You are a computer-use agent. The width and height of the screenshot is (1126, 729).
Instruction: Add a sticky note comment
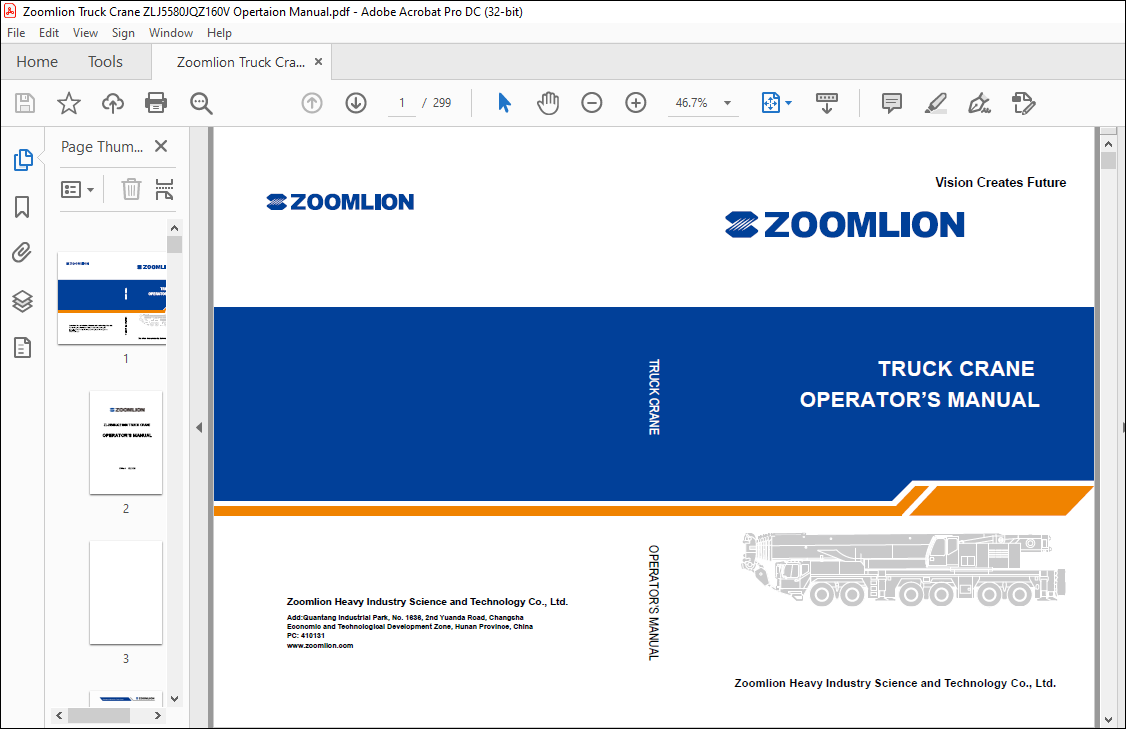coord(891,103)
